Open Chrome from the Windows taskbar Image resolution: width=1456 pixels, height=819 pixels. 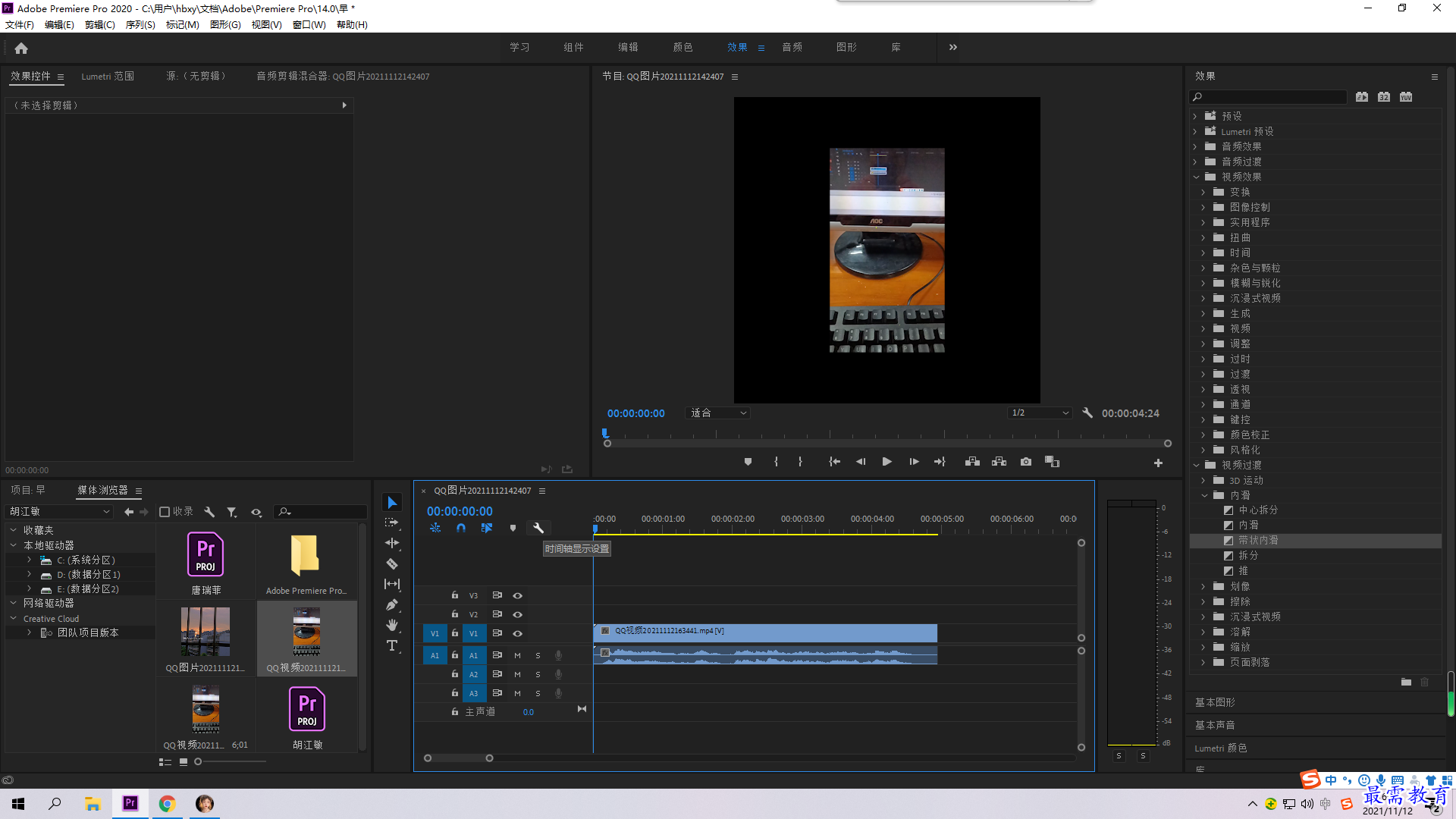[167, 804]
